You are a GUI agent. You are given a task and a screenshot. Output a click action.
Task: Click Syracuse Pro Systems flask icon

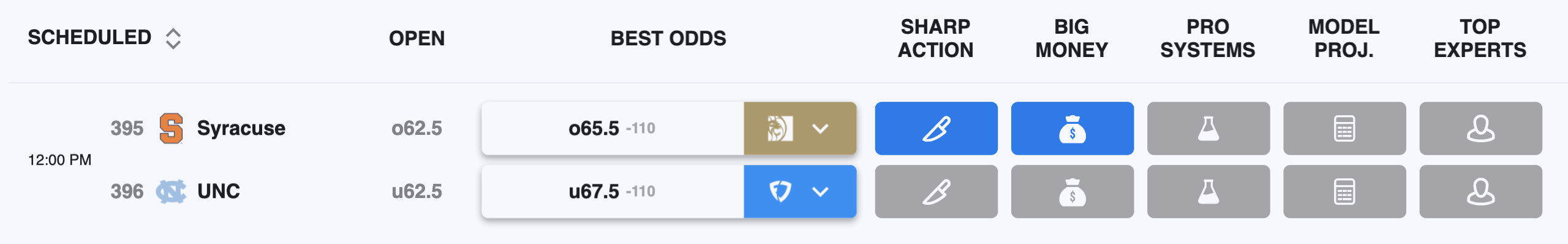[x=1208, y=128]
